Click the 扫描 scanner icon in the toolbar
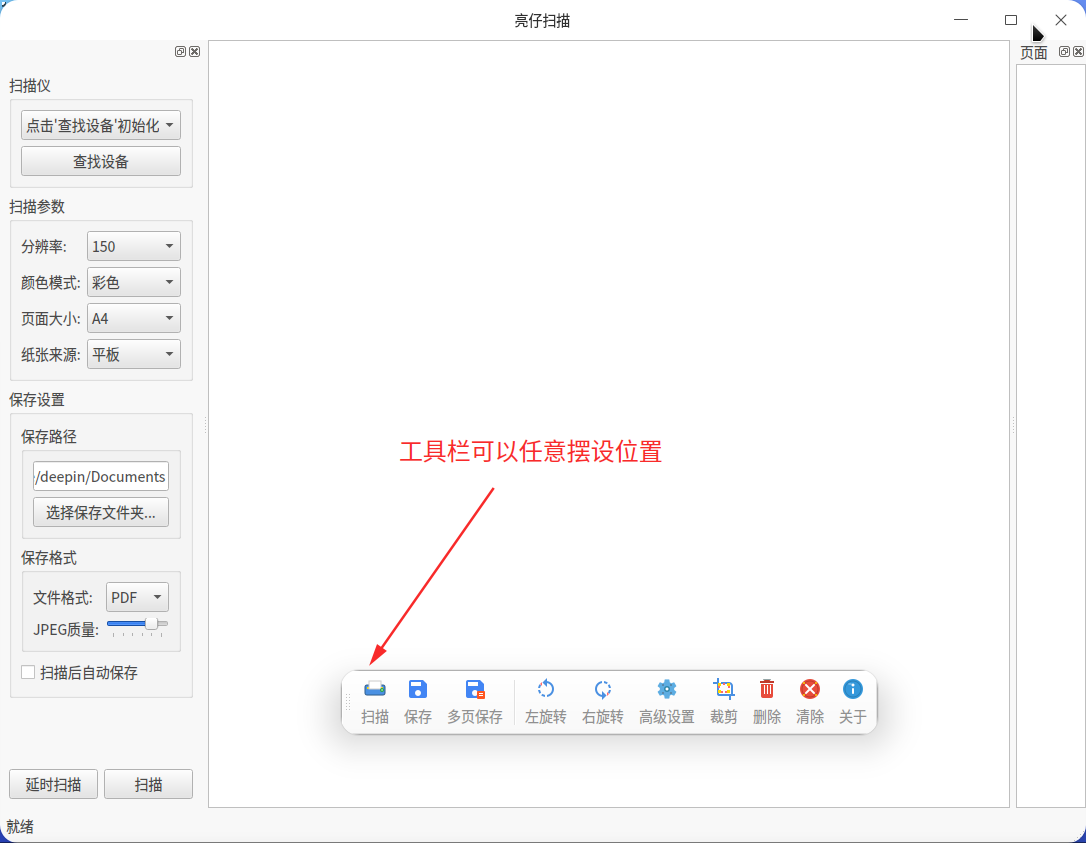 (x=375, y=689)
